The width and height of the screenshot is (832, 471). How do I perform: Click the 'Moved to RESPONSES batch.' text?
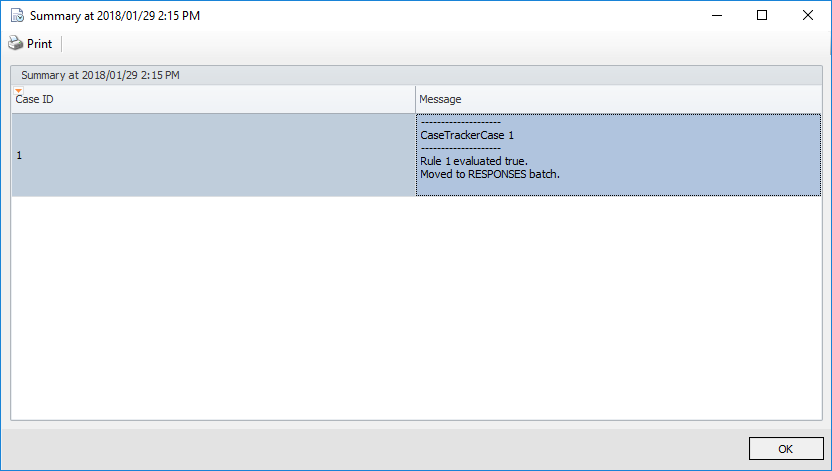click(x=489, y=174)
